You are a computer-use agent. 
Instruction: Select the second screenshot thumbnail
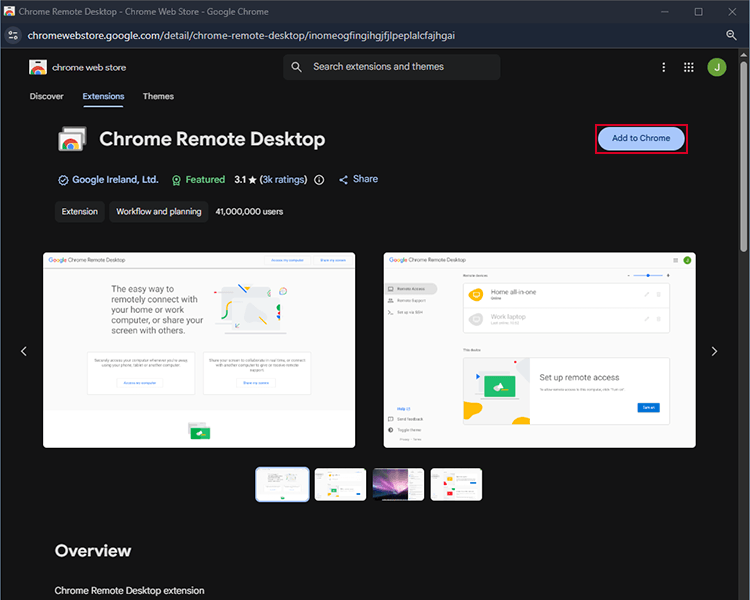[x=340, y=485]
